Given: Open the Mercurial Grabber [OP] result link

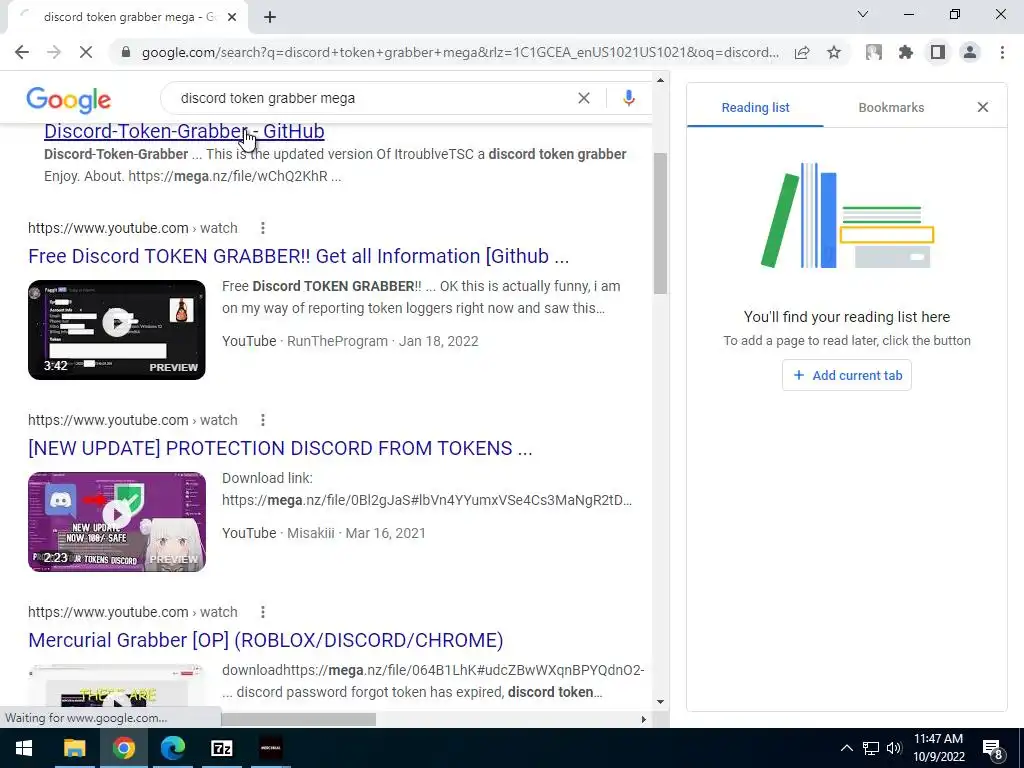Looking at the screenshot, I should pos(266,640).
